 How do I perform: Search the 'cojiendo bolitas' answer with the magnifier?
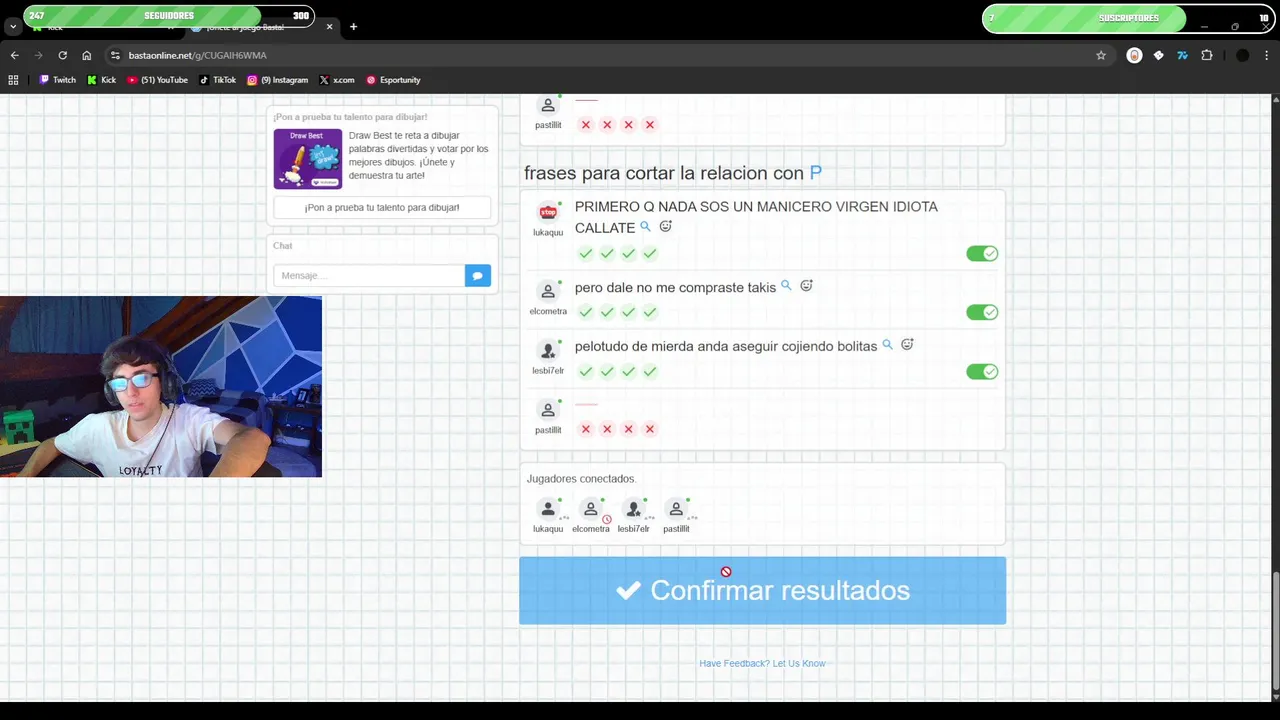pos(887,345)
